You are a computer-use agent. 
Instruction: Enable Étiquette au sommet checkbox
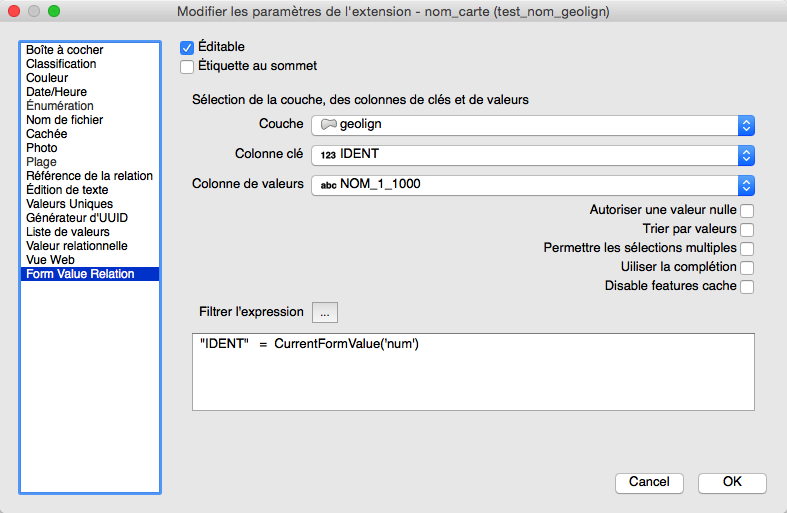coord(187,67)
